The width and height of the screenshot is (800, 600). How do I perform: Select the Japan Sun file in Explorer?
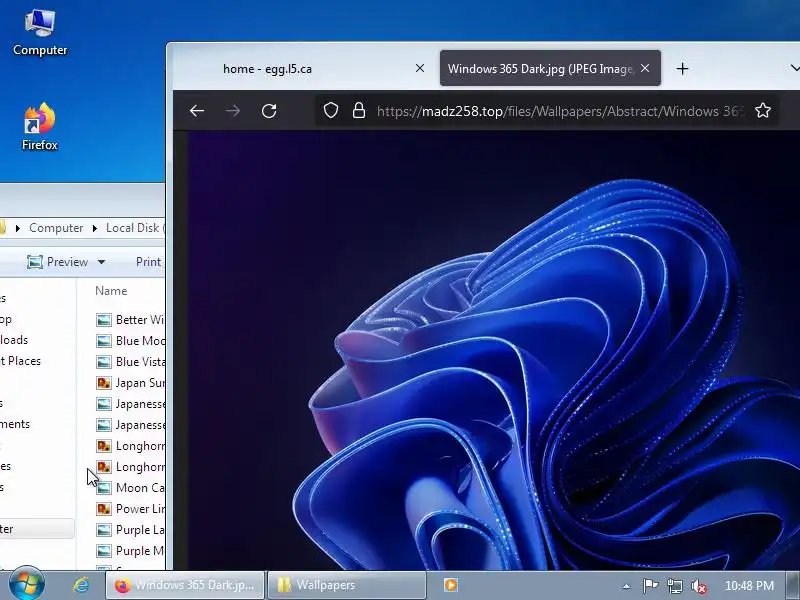click(130, 383)
